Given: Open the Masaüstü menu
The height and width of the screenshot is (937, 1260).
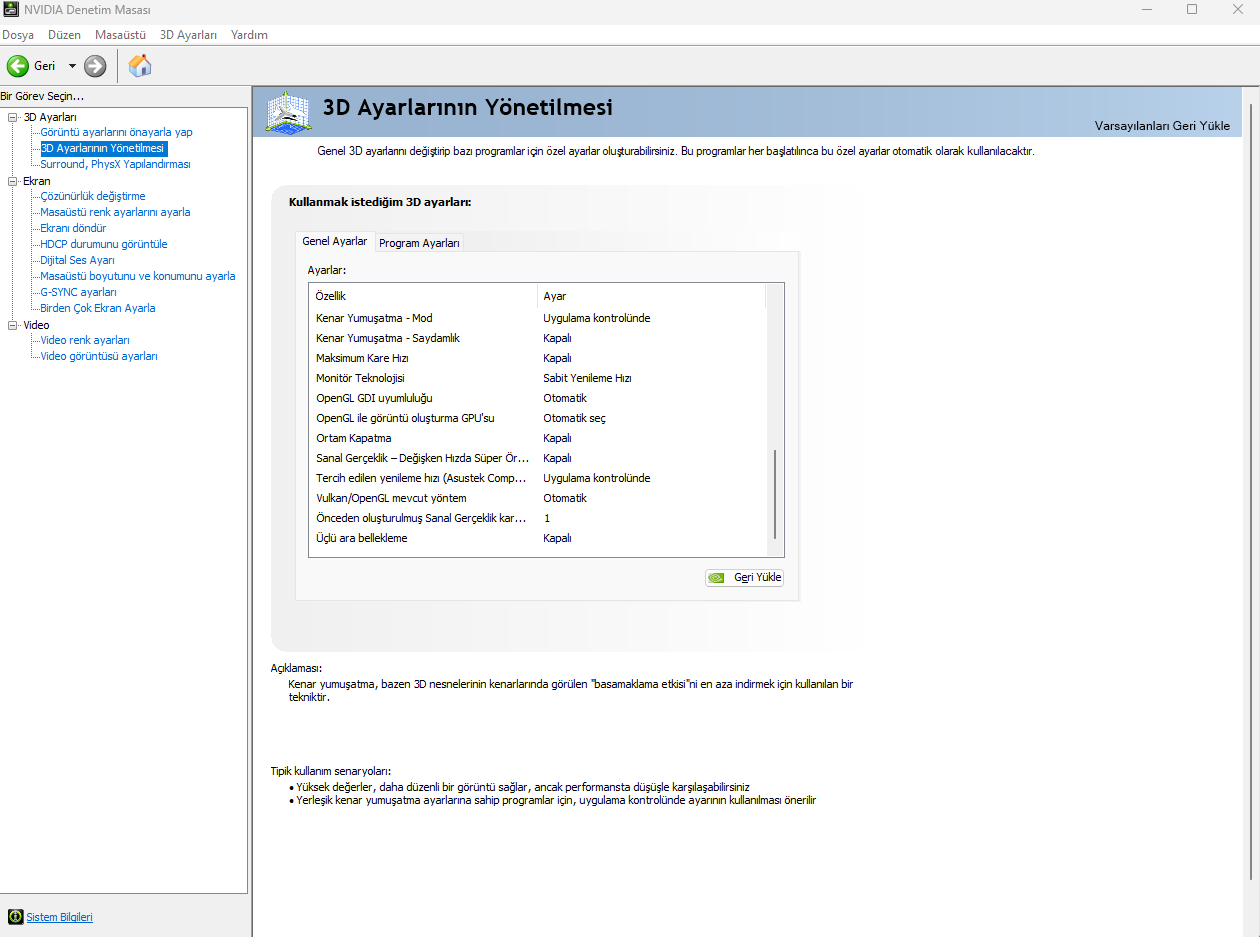Looking at the screenshot, I should point(120,34).
